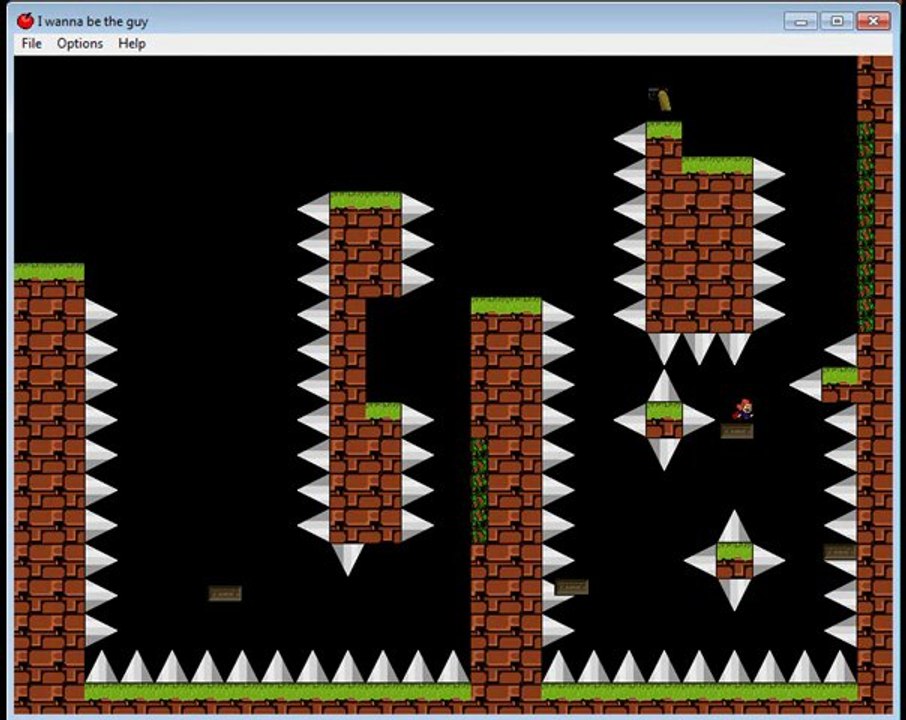Open the Help menu
Viewport: 906px width, 720px height.
(132, 43)
